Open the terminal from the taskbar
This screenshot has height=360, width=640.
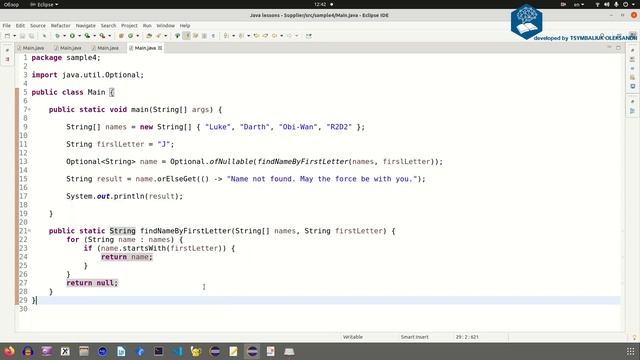coord(159,351)
